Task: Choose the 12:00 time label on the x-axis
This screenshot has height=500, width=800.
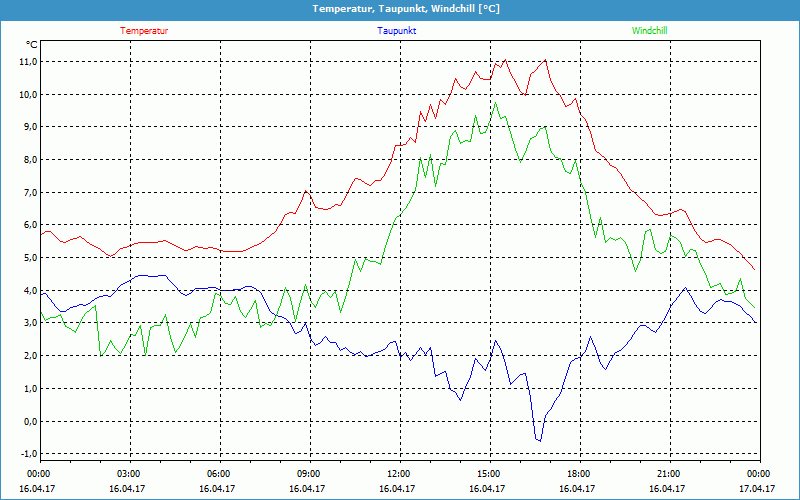Action: pos(399,474)
